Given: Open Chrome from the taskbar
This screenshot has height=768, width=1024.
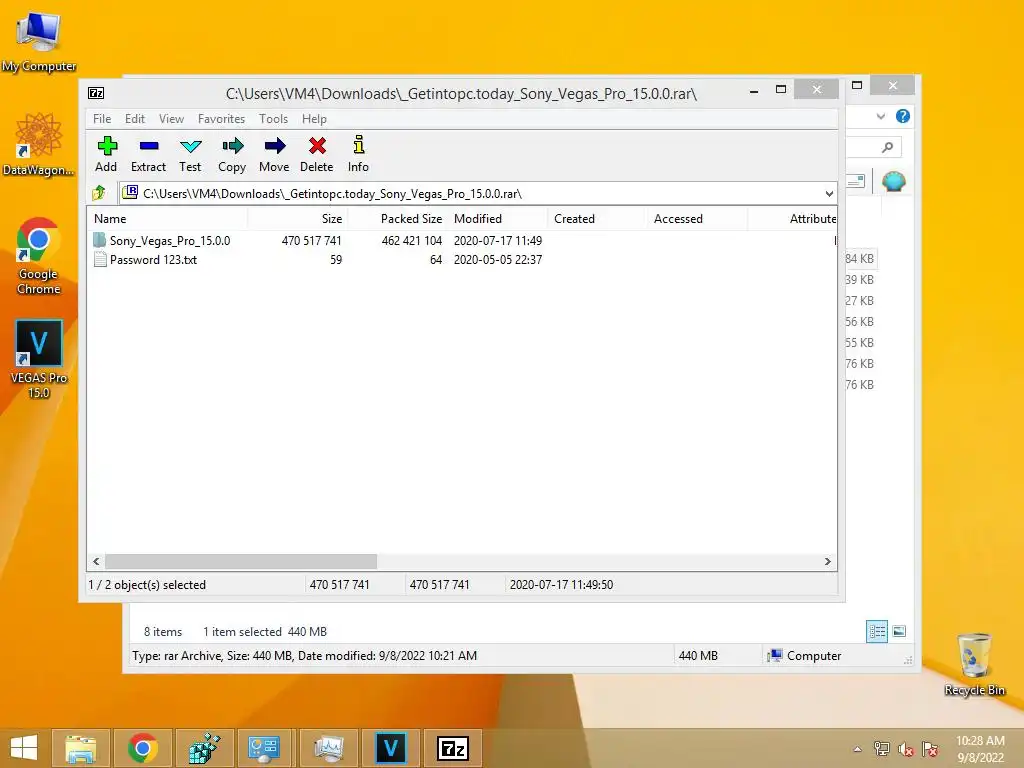Looking at the screenshot, I should pyautogui.click(x=143, y=748).
